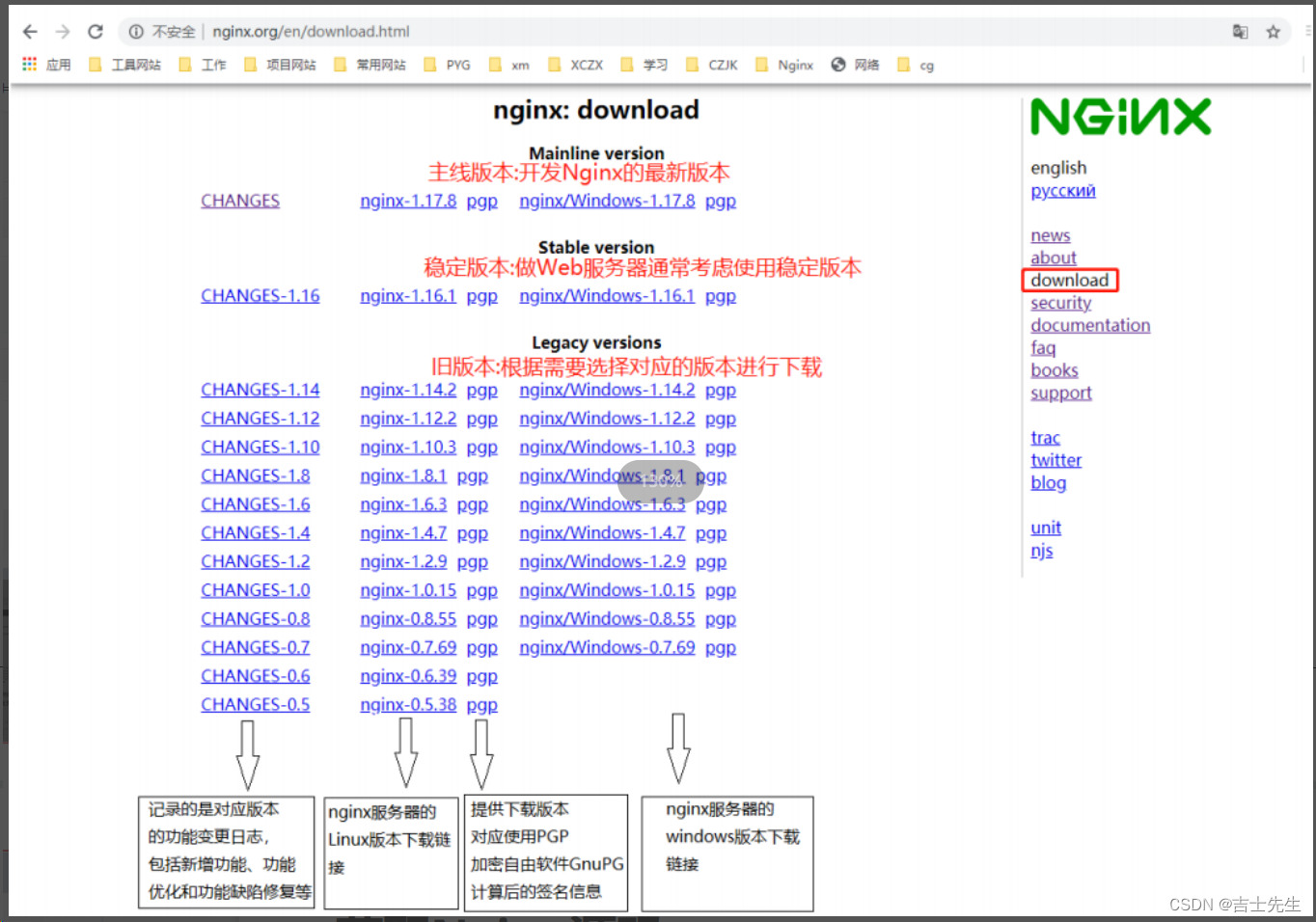Download nginx-1.0.15

click(x=408, y=590)
